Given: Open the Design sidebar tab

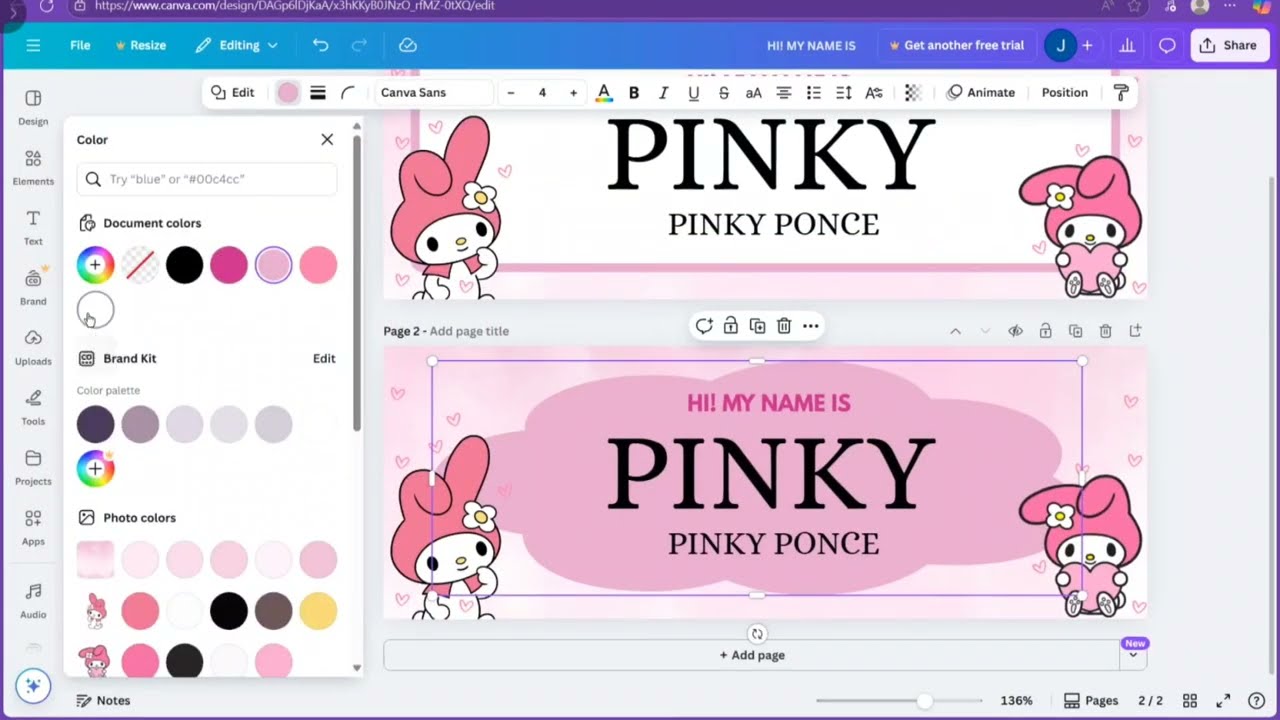Looking at the screenshot, I should point(33,108).
